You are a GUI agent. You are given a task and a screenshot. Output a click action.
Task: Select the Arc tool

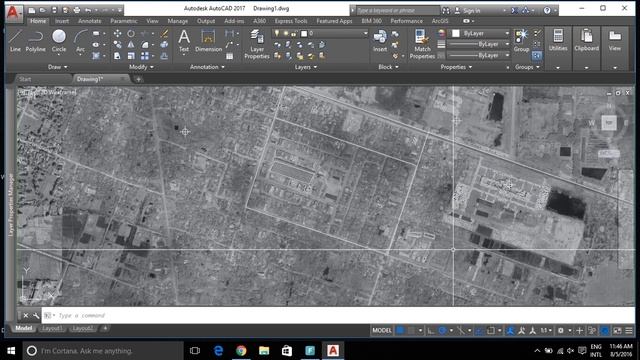[x=80, y=41]
